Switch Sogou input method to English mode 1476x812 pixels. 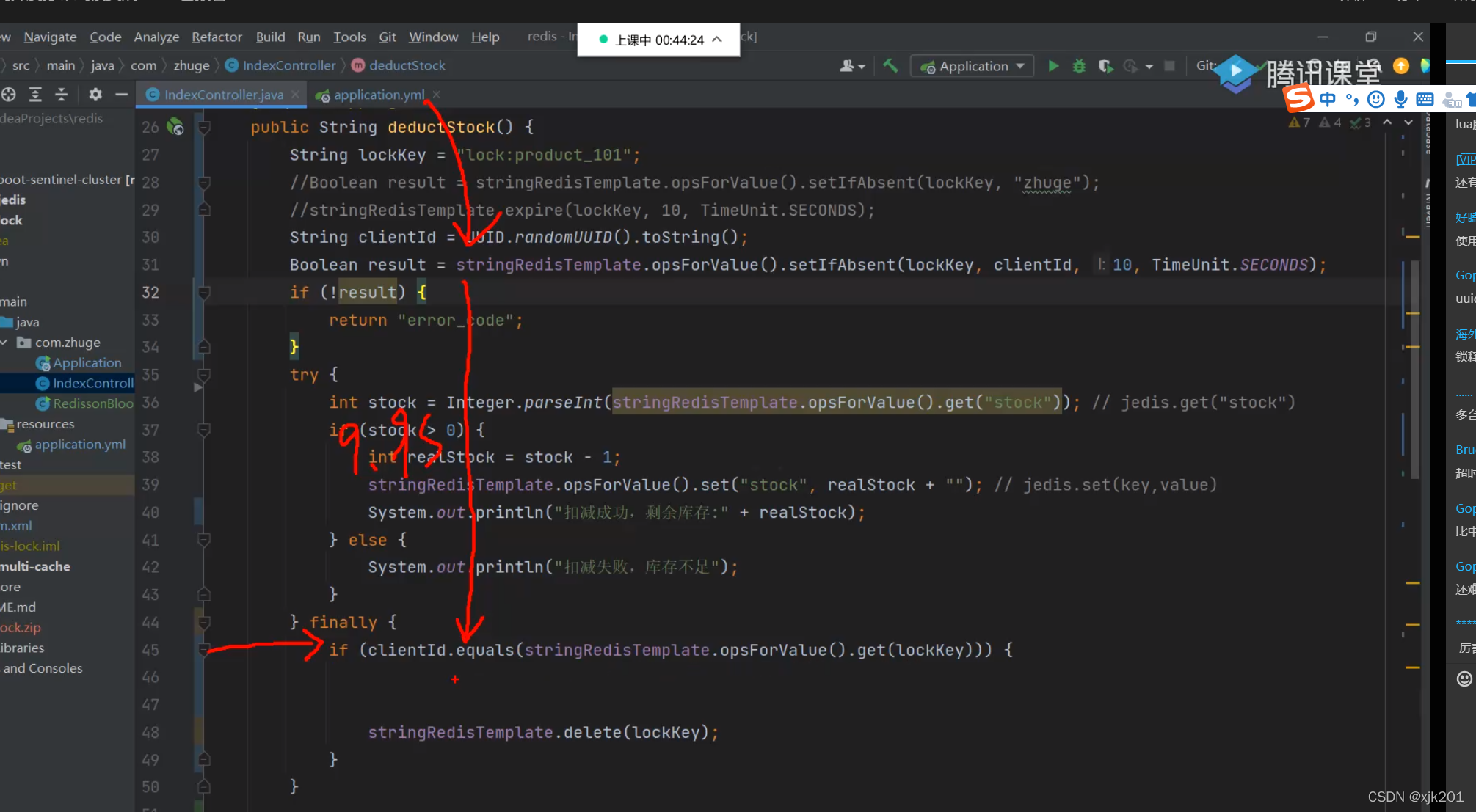[1328, 99]
